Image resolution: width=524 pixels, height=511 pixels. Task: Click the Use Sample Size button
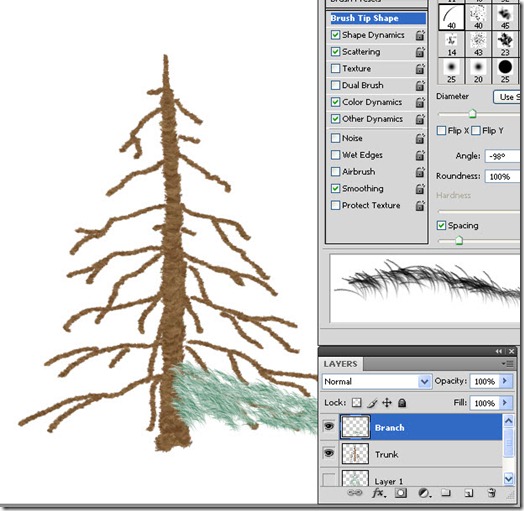(507, 97)
